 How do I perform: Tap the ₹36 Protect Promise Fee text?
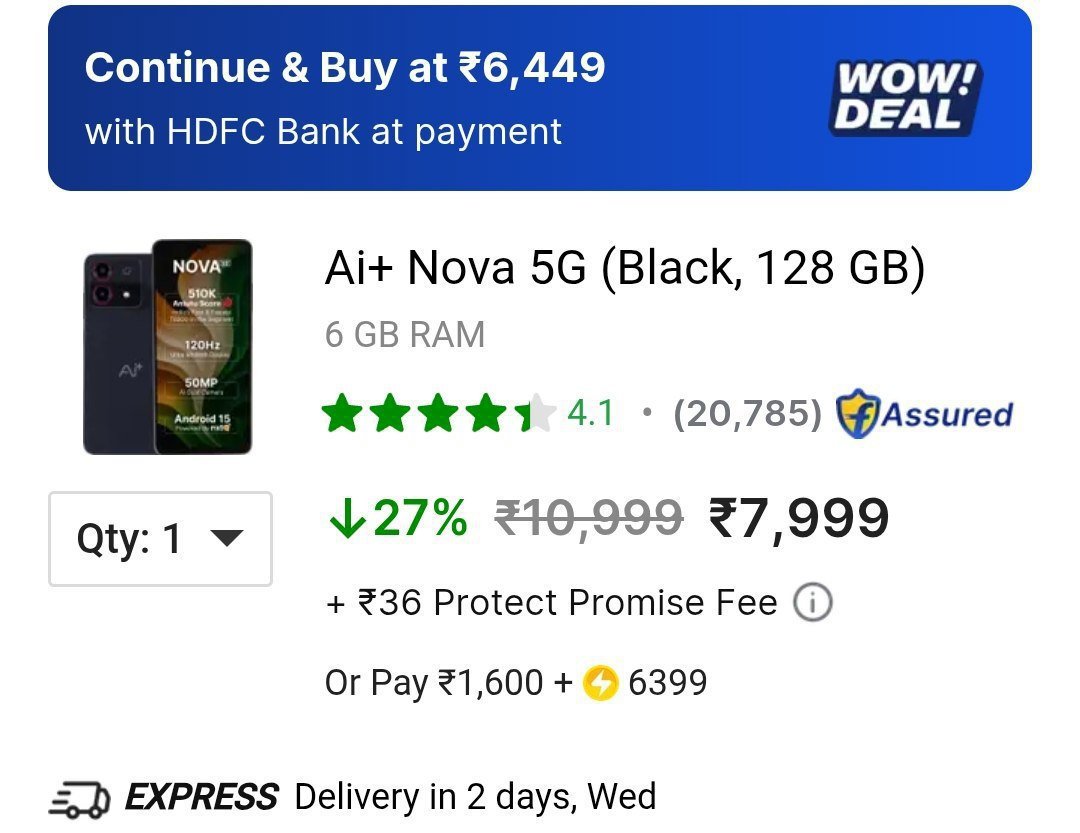tap(552, 603)
